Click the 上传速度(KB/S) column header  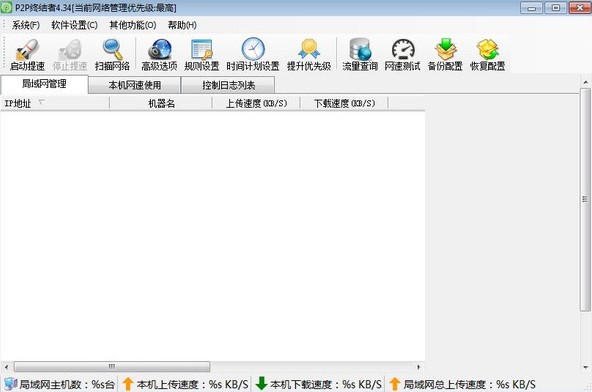point(256,103)
